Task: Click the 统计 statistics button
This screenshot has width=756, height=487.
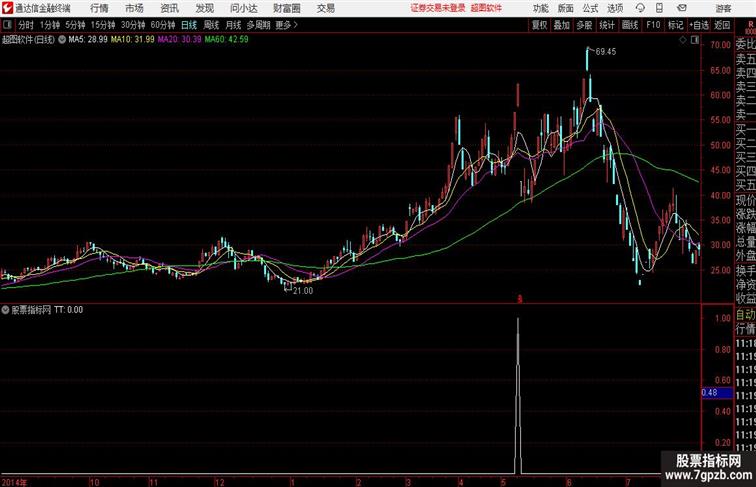Action: point(607,25)
